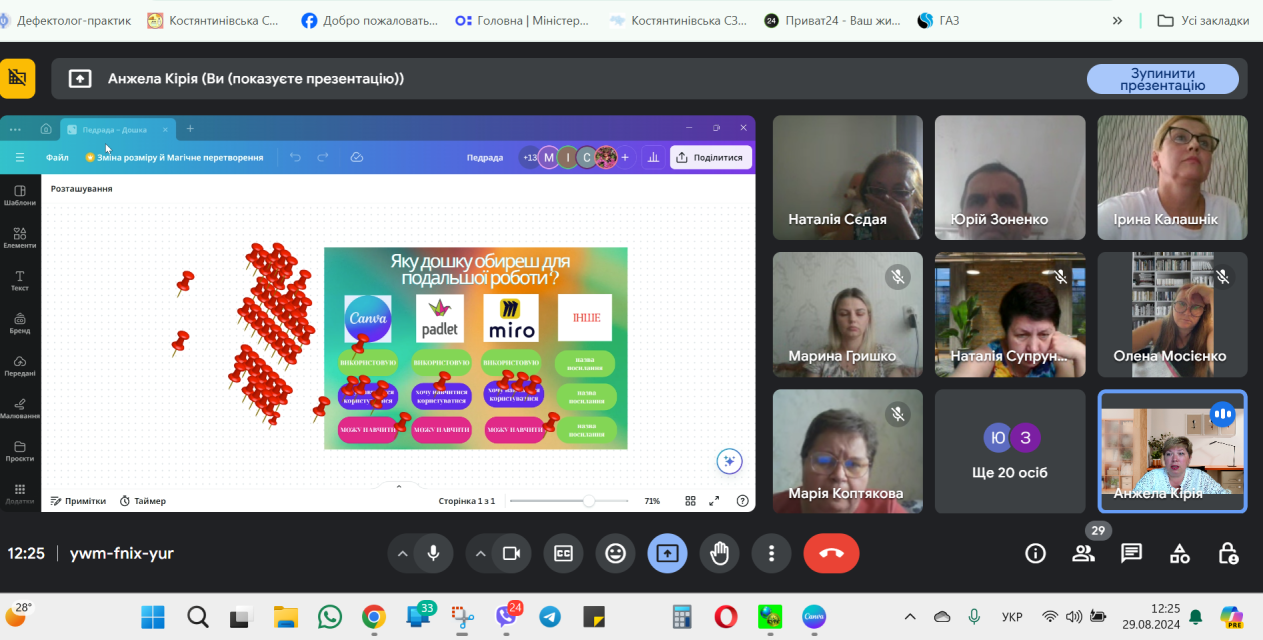1263x640 pixels.
Task: Open more options three-dot menu
Action: 771,553
